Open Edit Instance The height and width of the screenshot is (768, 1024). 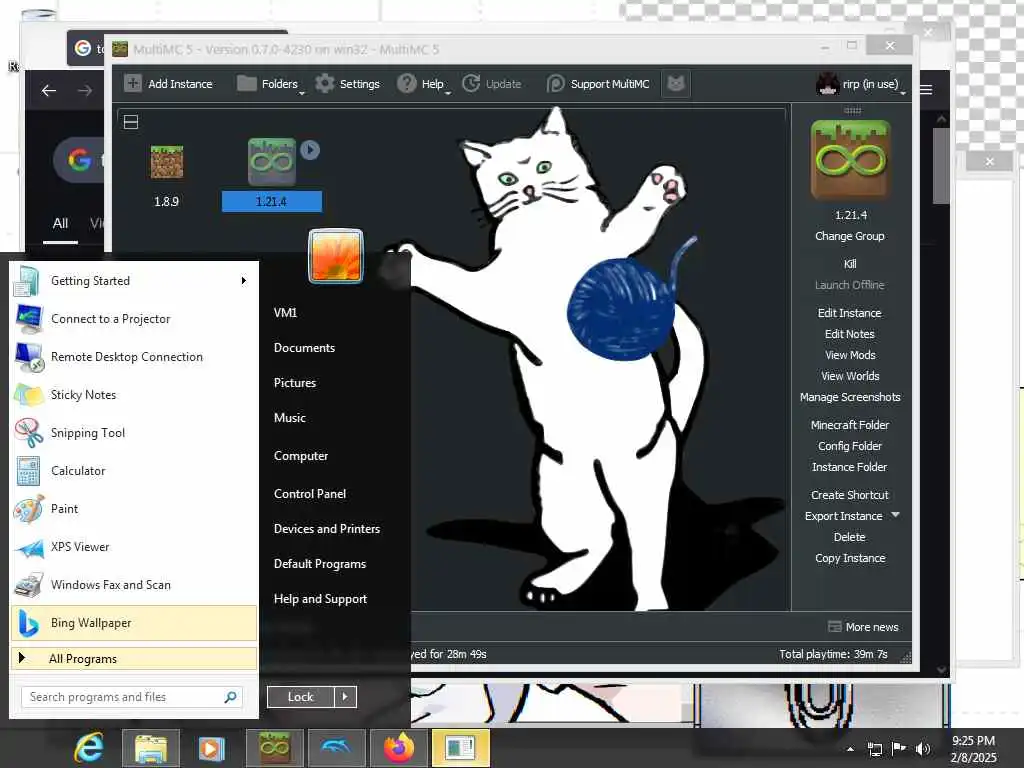(850, 313)
